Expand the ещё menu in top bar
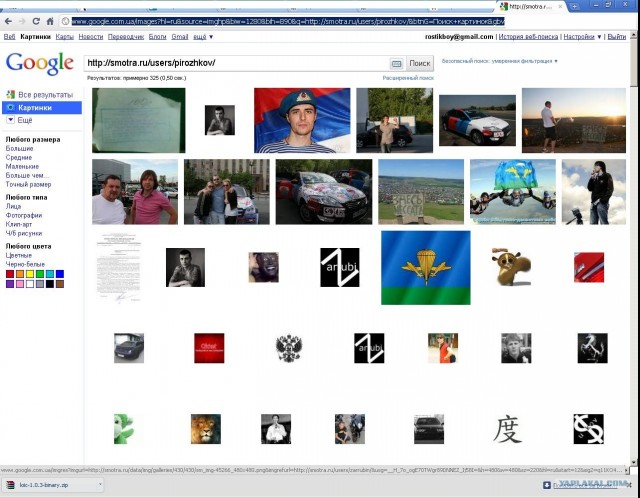Screen dimensions: 640x498 [x=203, y=37]
